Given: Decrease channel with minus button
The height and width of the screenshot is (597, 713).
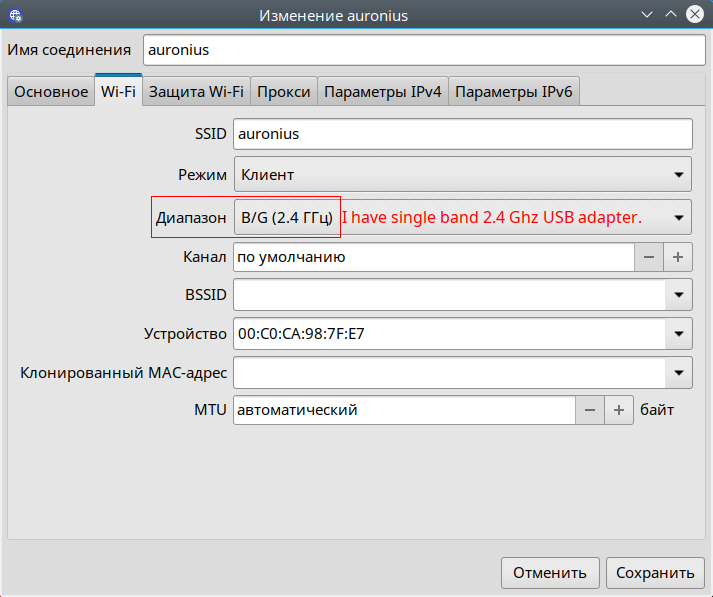Looking at the screenshot, I should click(649, 257).
